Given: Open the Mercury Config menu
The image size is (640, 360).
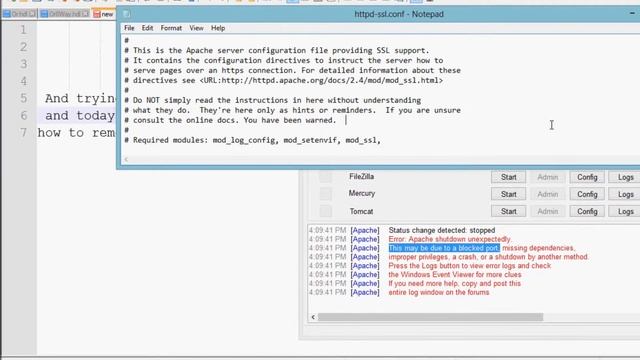Looking at the screenshot, I should click(x=587, y=194).
